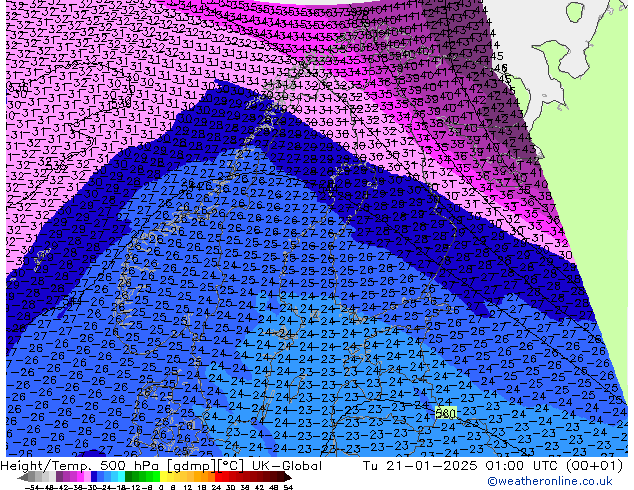Click the '01:00 UTC' time text
Screen dimensions: 634x490
[524, 466]
